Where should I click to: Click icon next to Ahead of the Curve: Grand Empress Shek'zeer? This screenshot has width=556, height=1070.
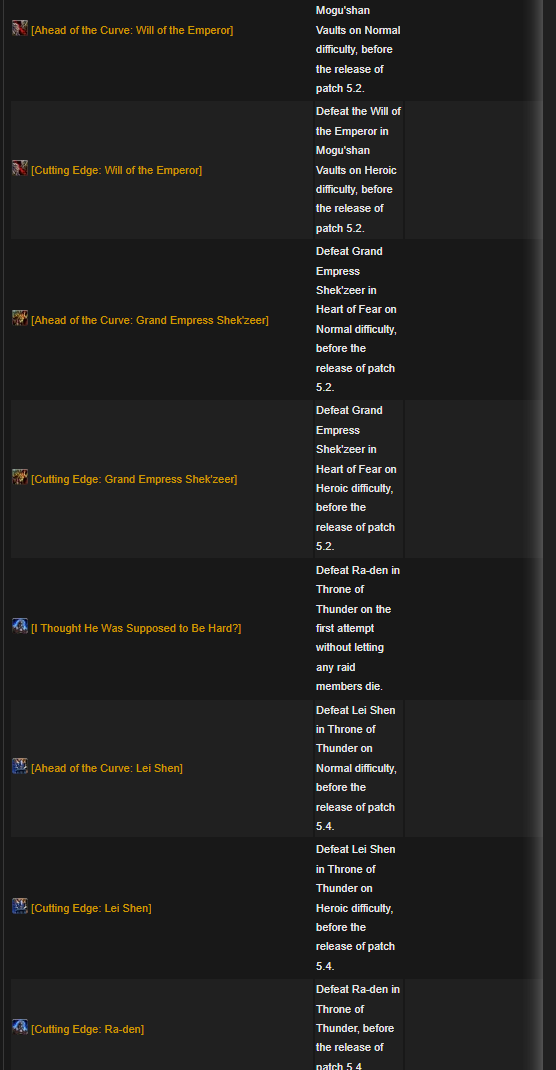coord(20,318)
